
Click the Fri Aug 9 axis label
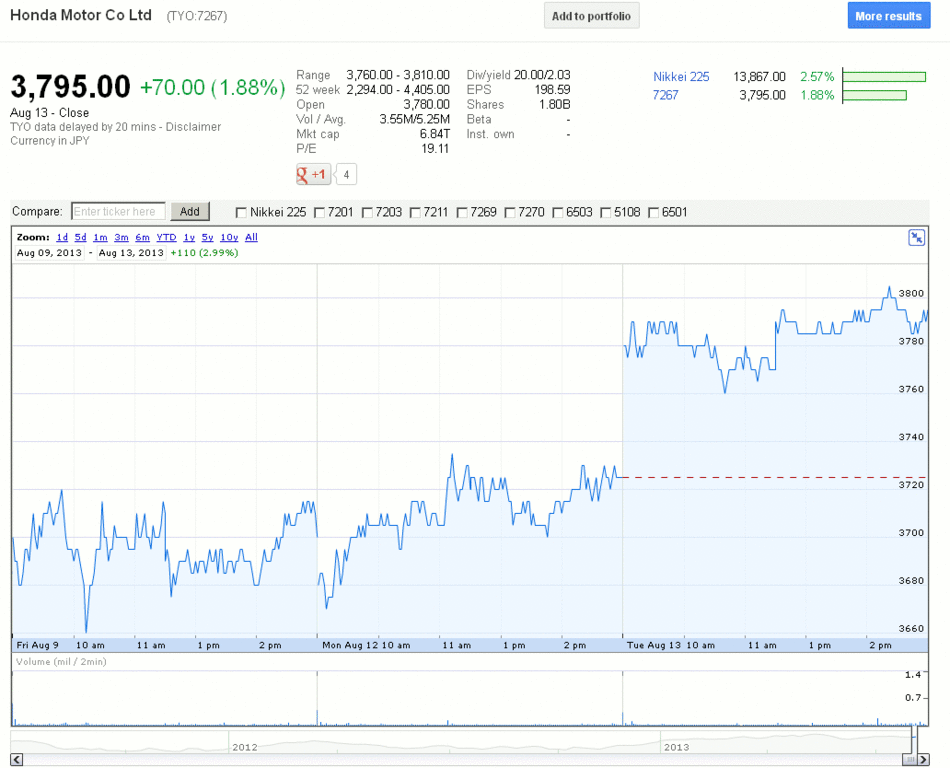pos(38,645)
